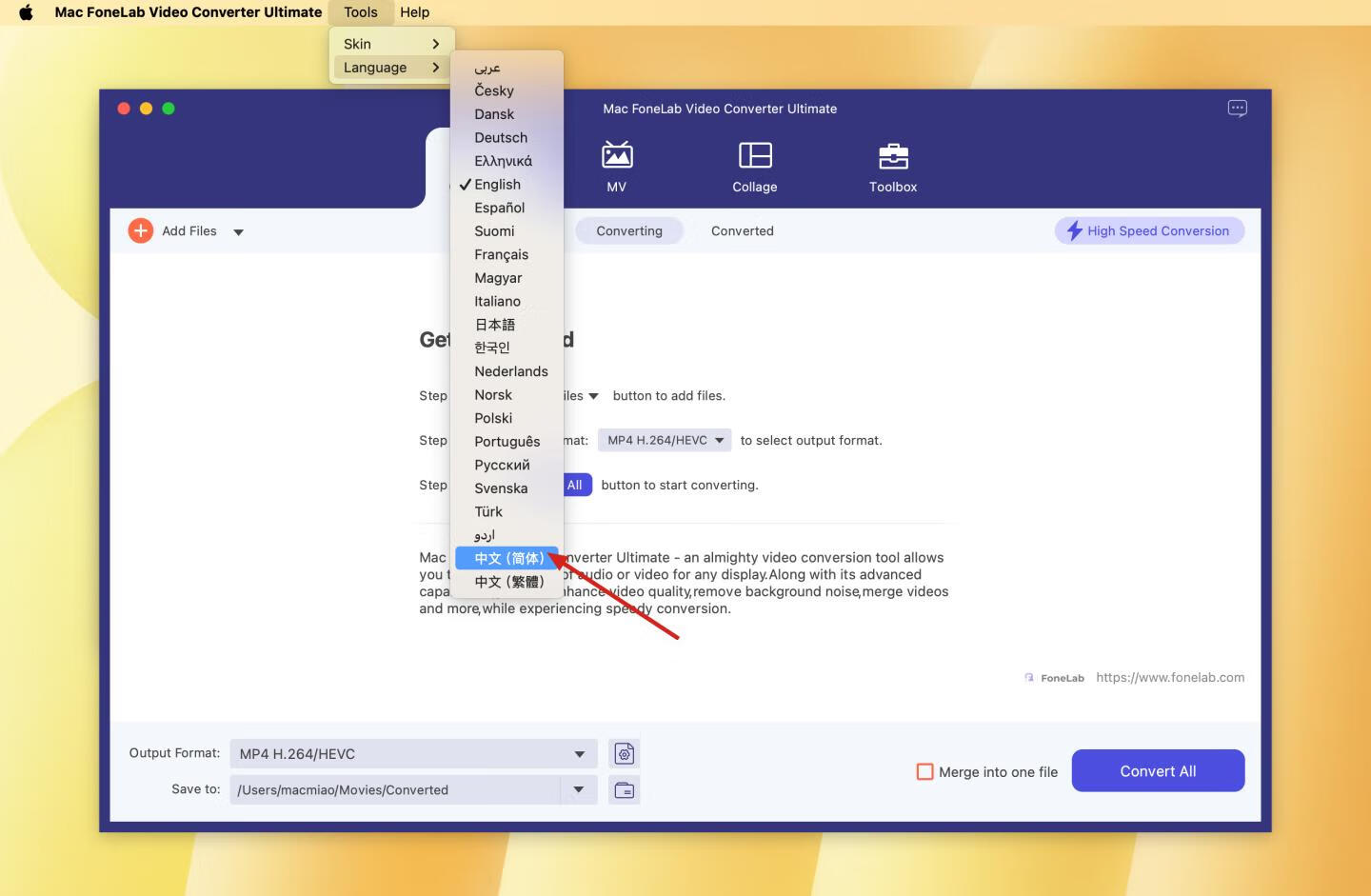Click the Convert All button

click(1158, 770)
